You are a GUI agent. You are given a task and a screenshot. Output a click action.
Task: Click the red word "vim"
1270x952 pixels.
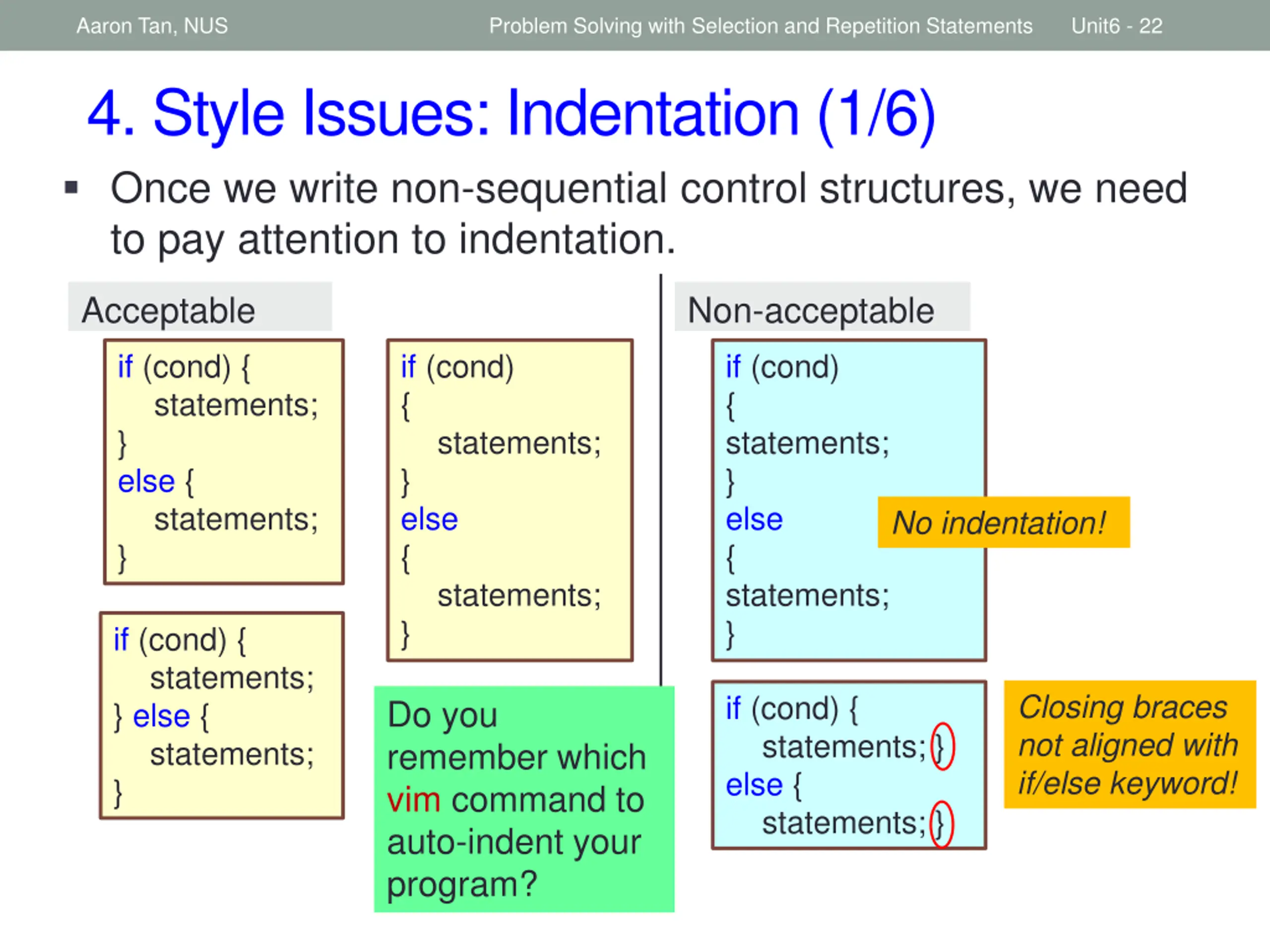[x=413, y=799]
